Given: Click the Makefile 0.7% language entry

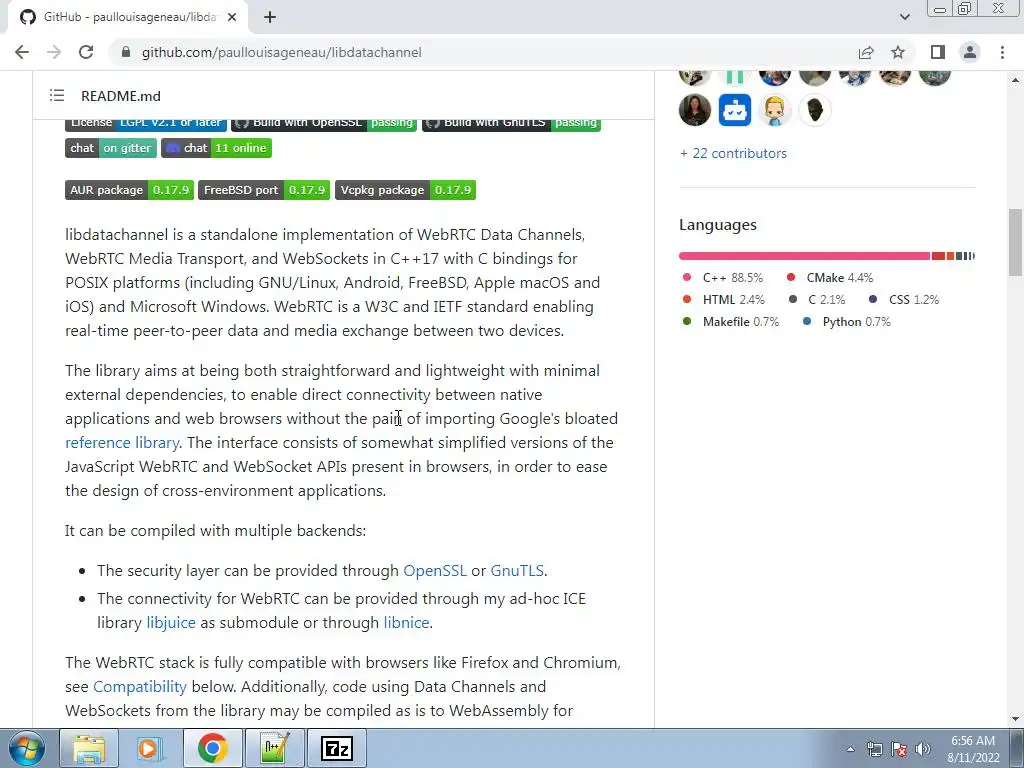Looking at the screenshot, I should tap(731, 322).
